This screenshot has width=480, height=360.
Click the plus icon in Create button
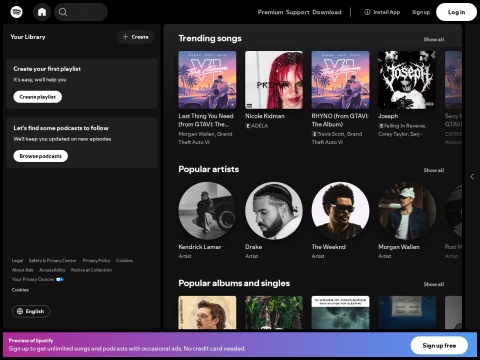[x=125, y=37]
